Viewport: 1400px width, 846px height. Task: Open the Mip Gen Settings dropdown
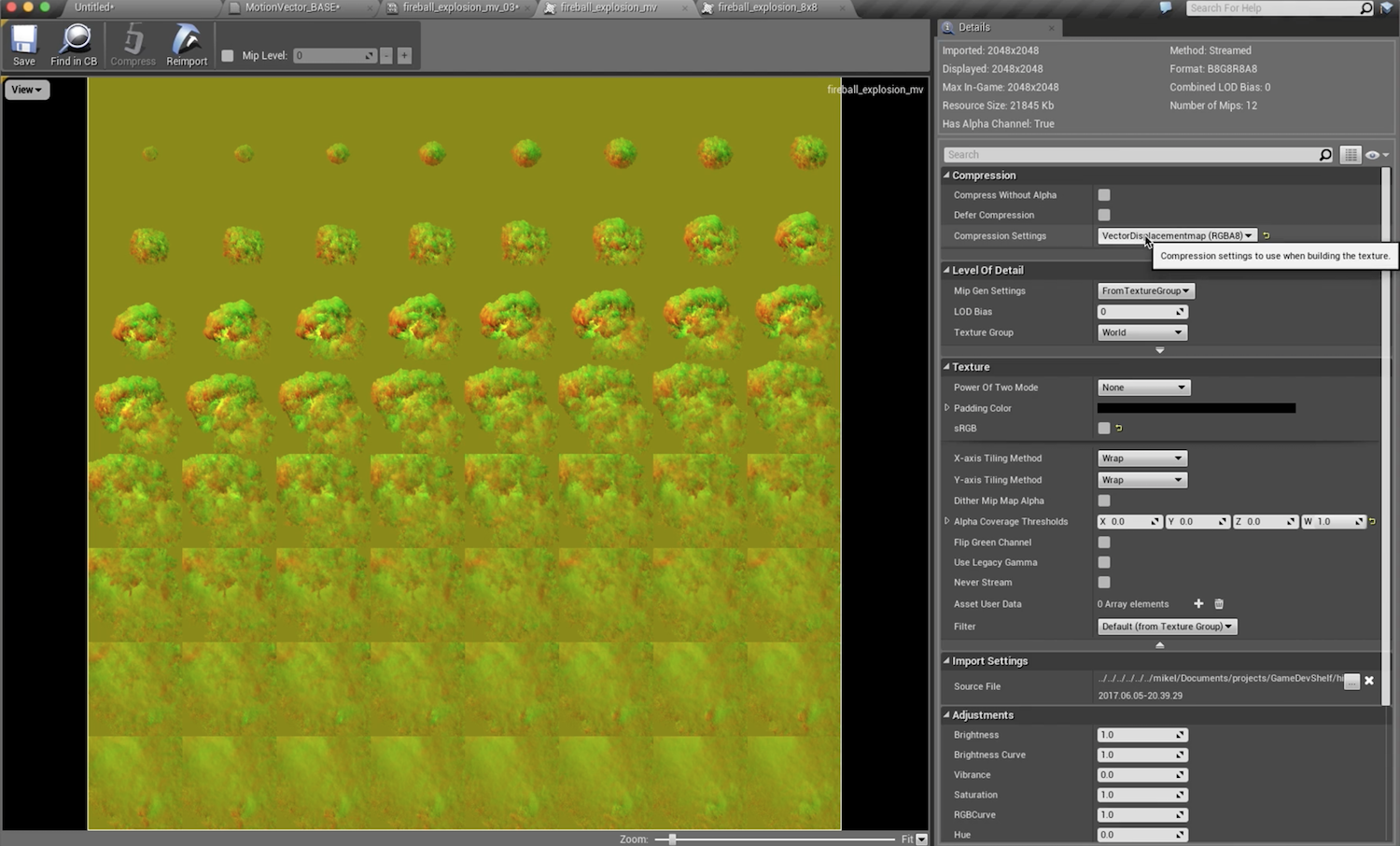pos(1145,290)
